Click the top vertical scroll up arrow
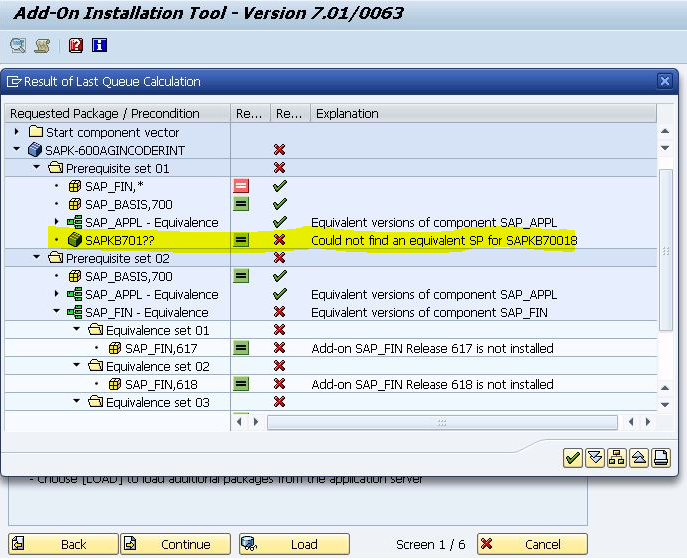 (x=665, y=131)
